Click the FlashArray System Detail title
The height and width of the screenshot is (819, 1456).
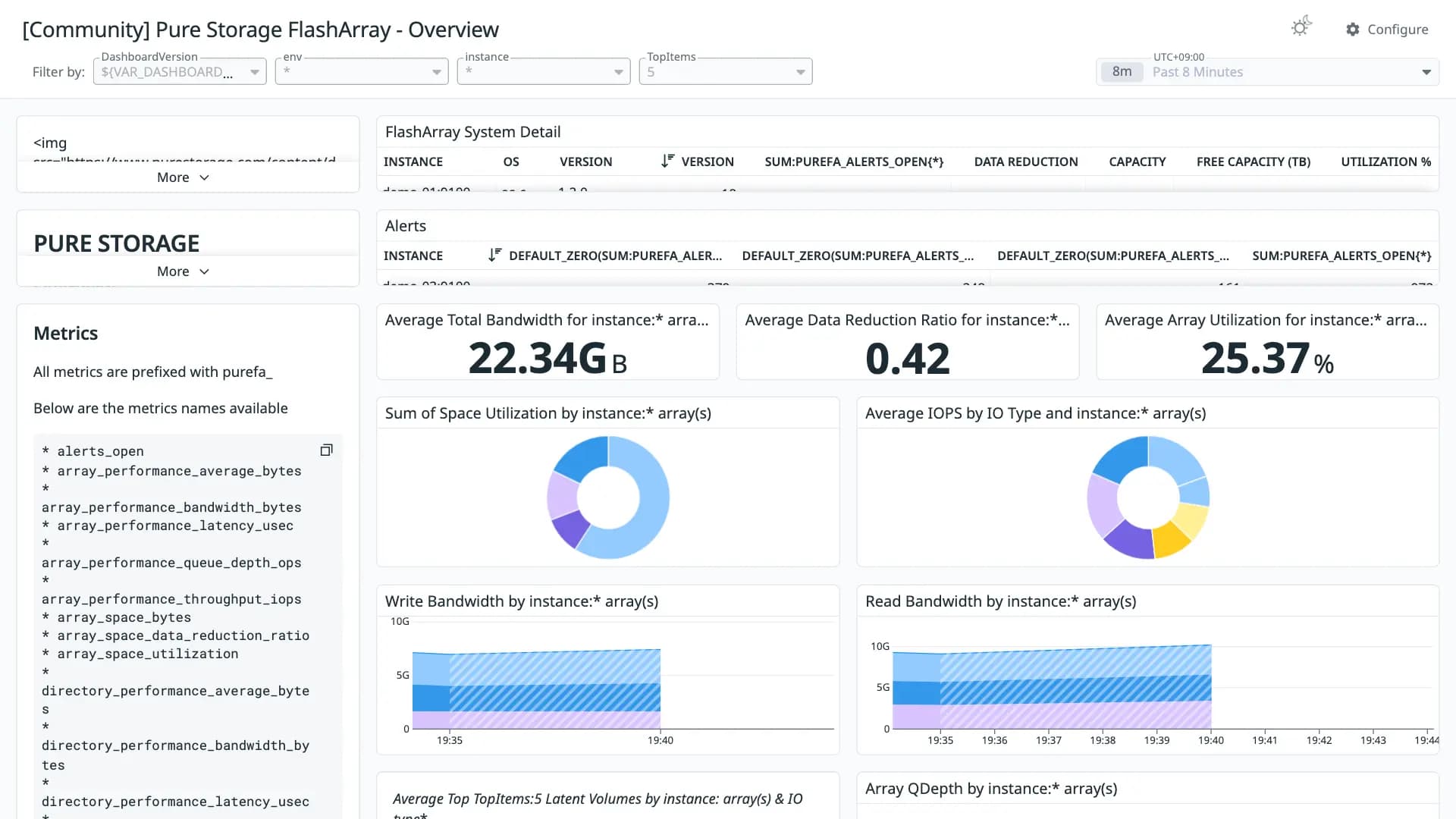pyautogui.click(x=473, y=132)
